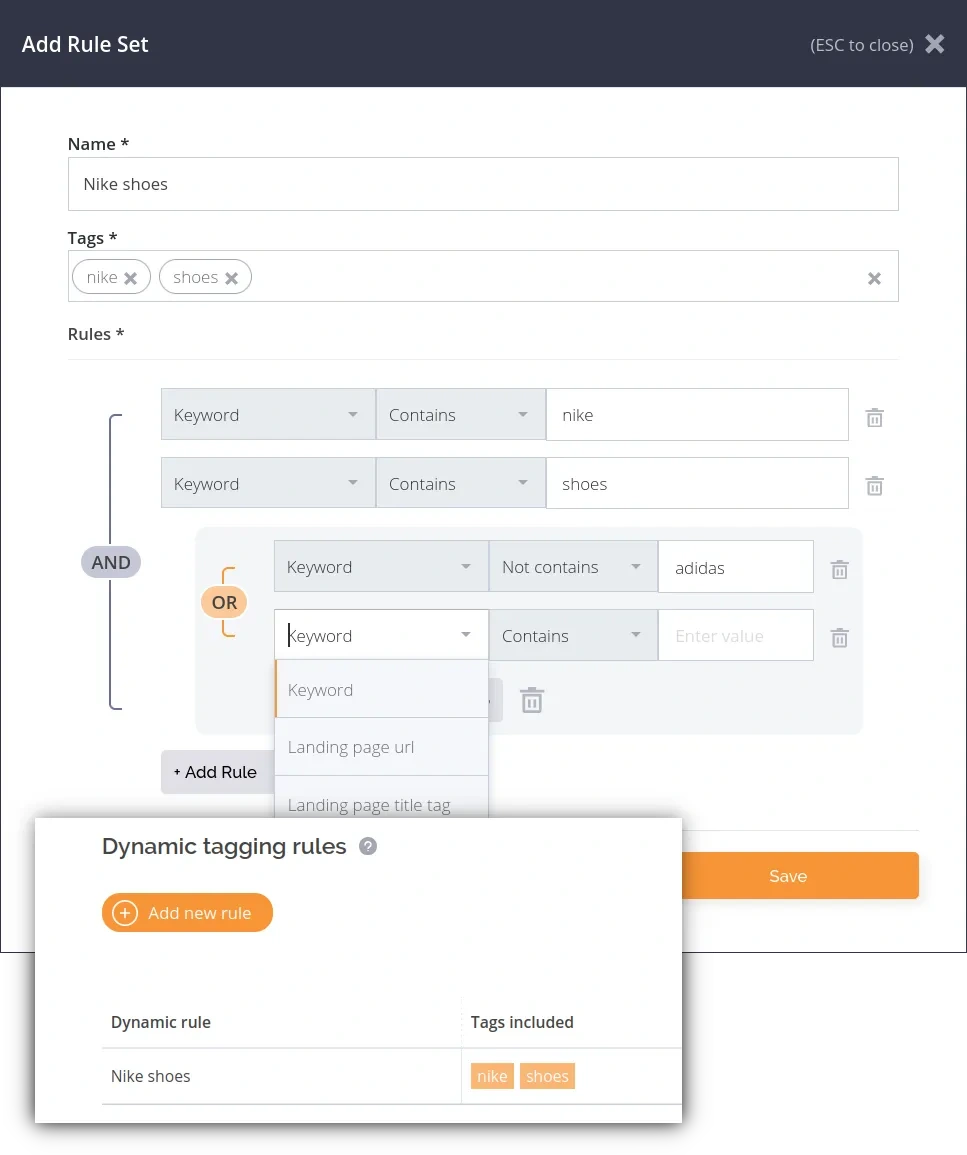This screenshot has width=967, height=1155.
Task: Delete the "adidas" rule in the OR group
Action: coord(839,569)
